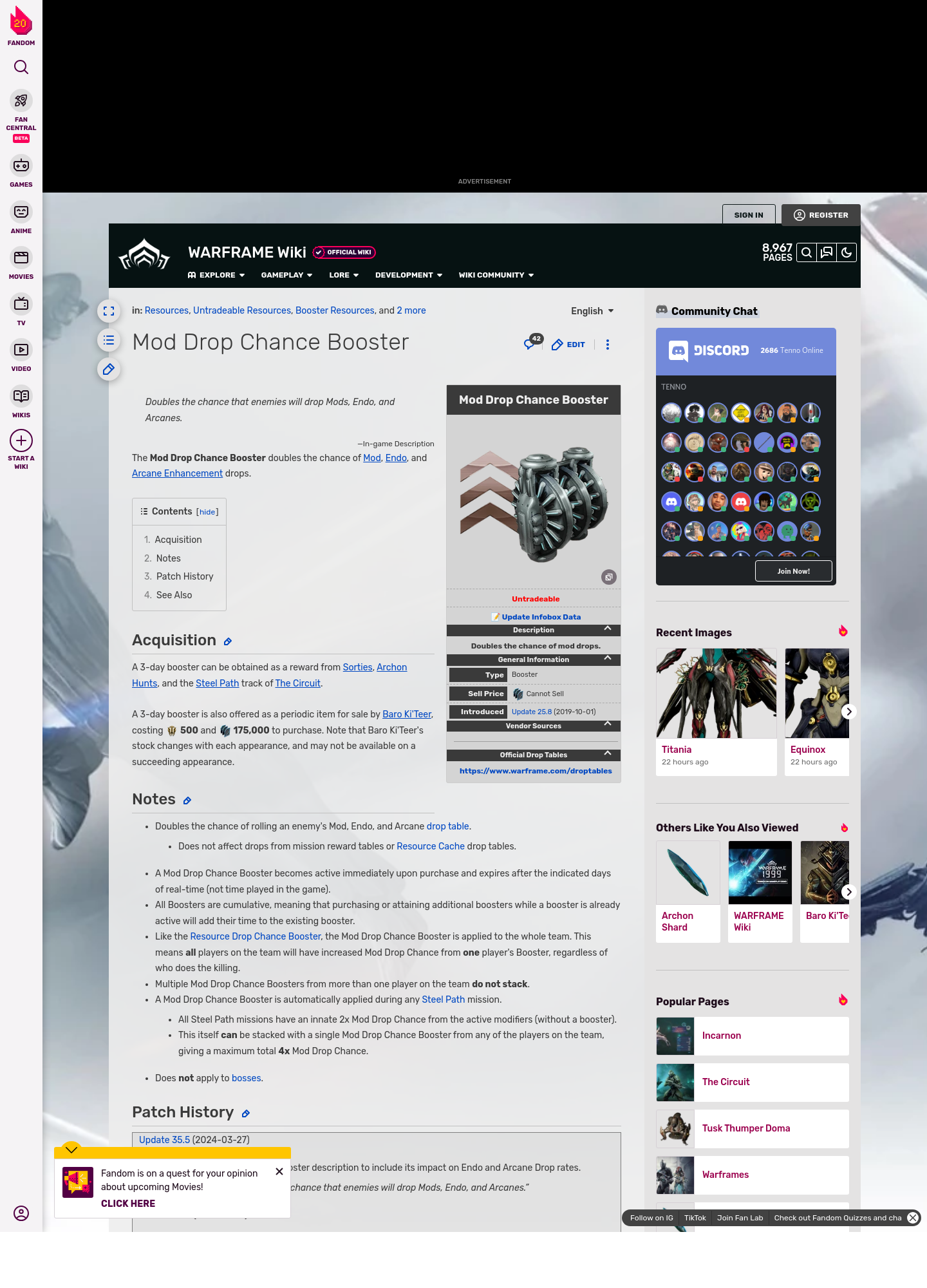The width and height of the screenshot is (927, 1288).
Task: Collapse the General Information infobox section
Action: pyautogui.click(x=608, y=658)
